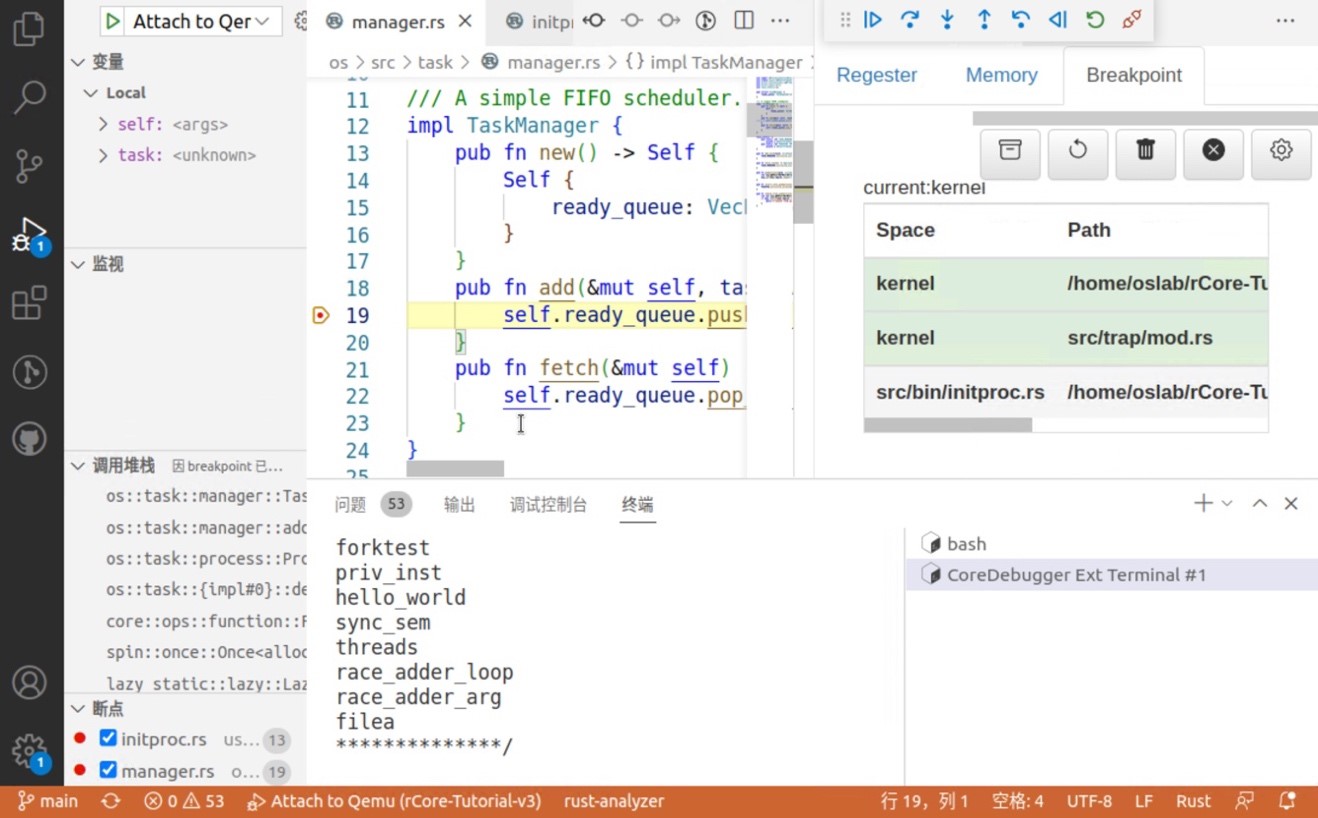Screen dimensions: 1318x818
Task: Expand the task variable
Action: tap(103, 155)
